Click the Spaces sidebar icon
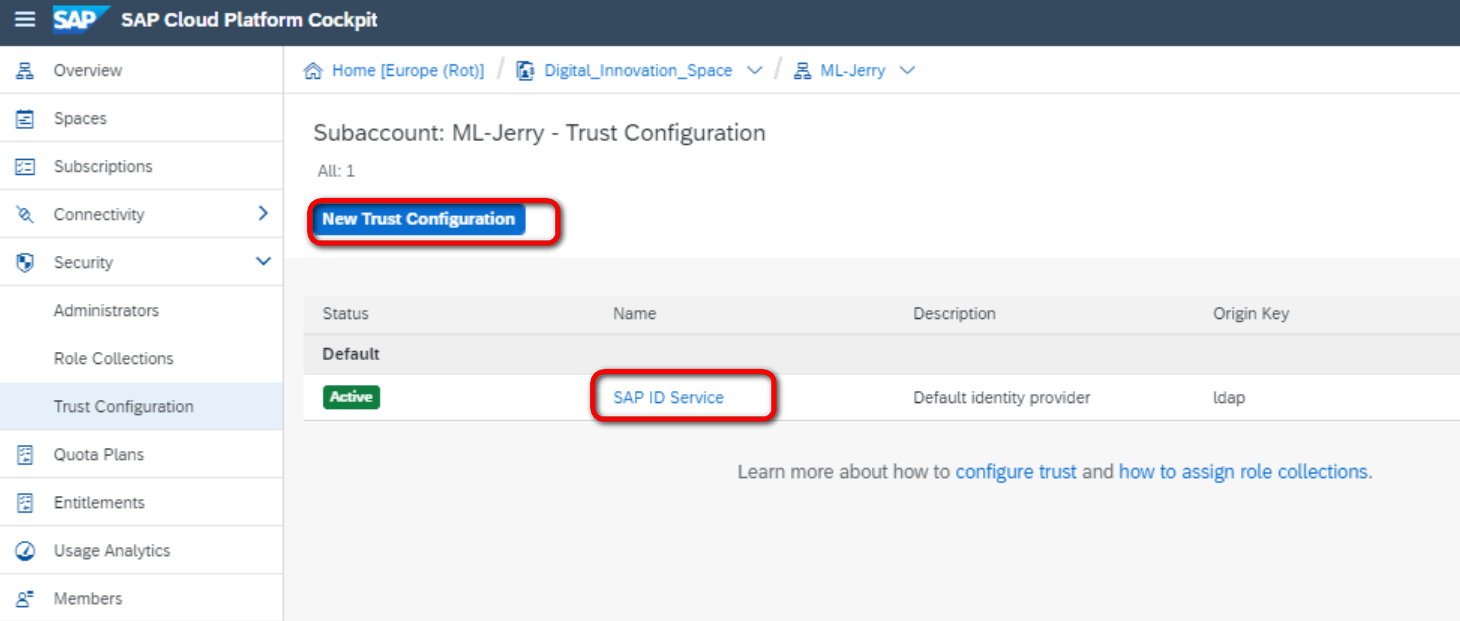1460x621 pixels. [25, 119]
